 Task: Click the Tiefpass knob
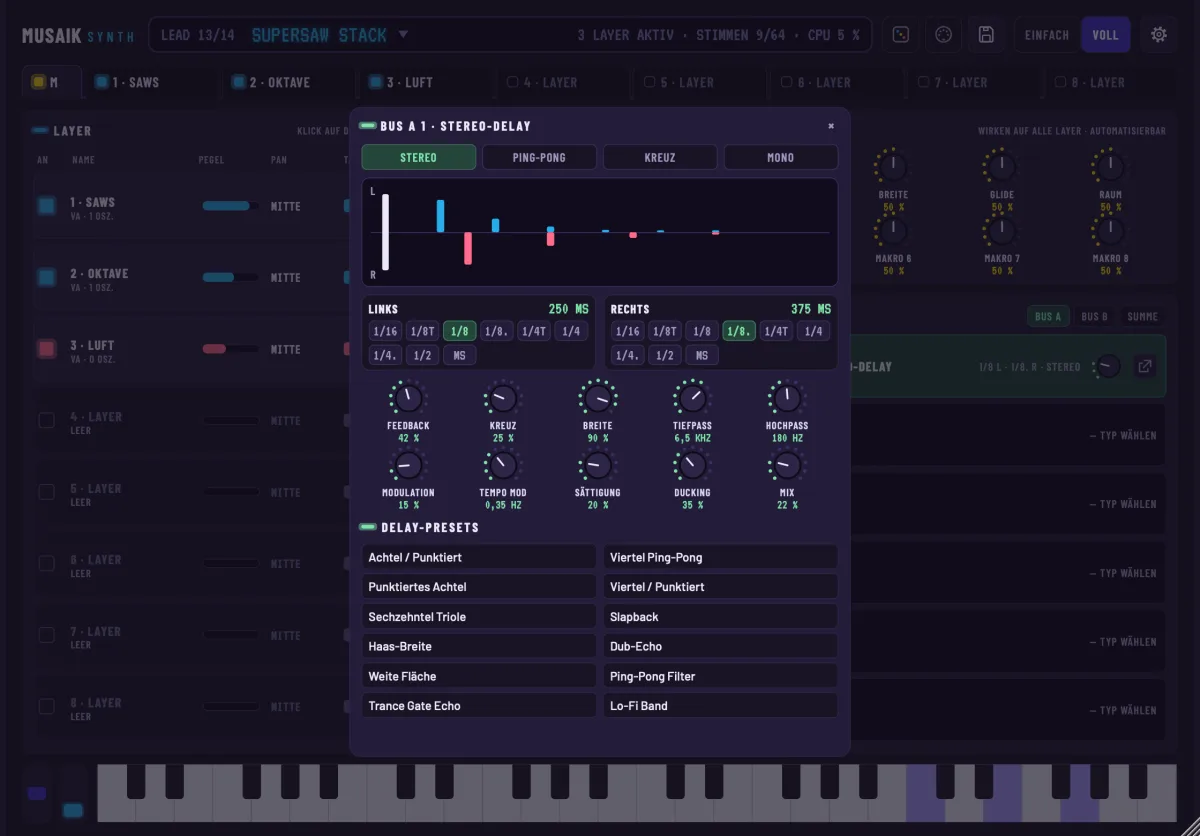(x=692, y=398)
